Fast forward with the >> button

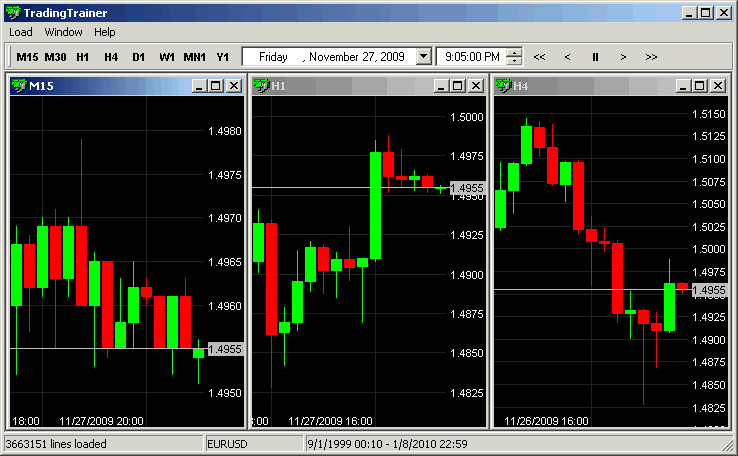tap(651, 57)
